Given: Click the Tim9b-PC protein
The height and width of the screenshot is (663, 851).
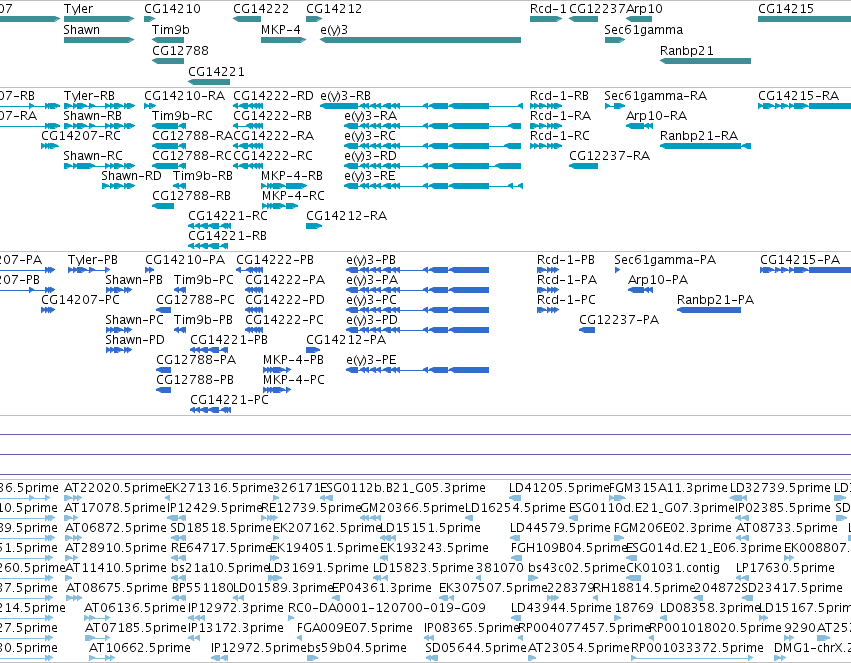Looking at the screenshot, I should click(x=180, y=290).
